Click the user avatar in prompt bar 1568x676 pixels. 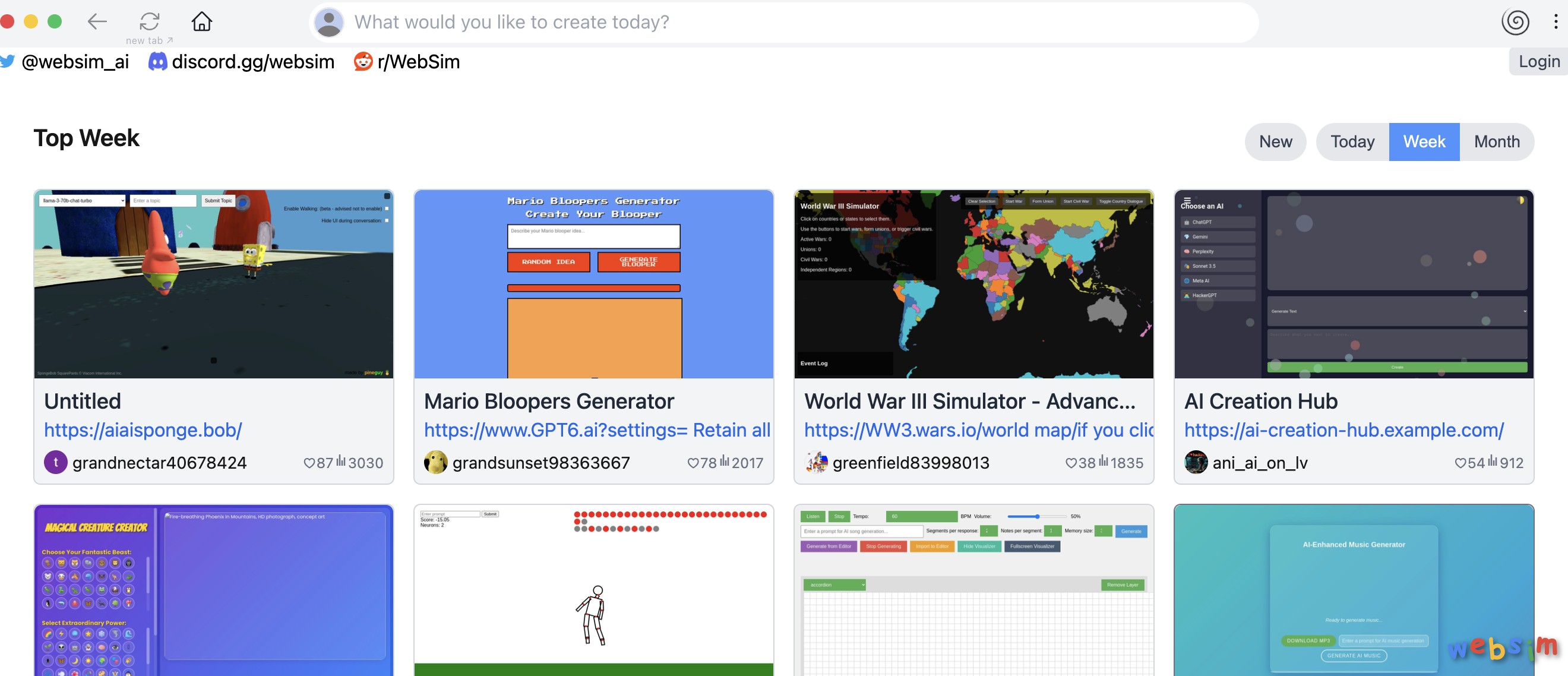[329, 22]
